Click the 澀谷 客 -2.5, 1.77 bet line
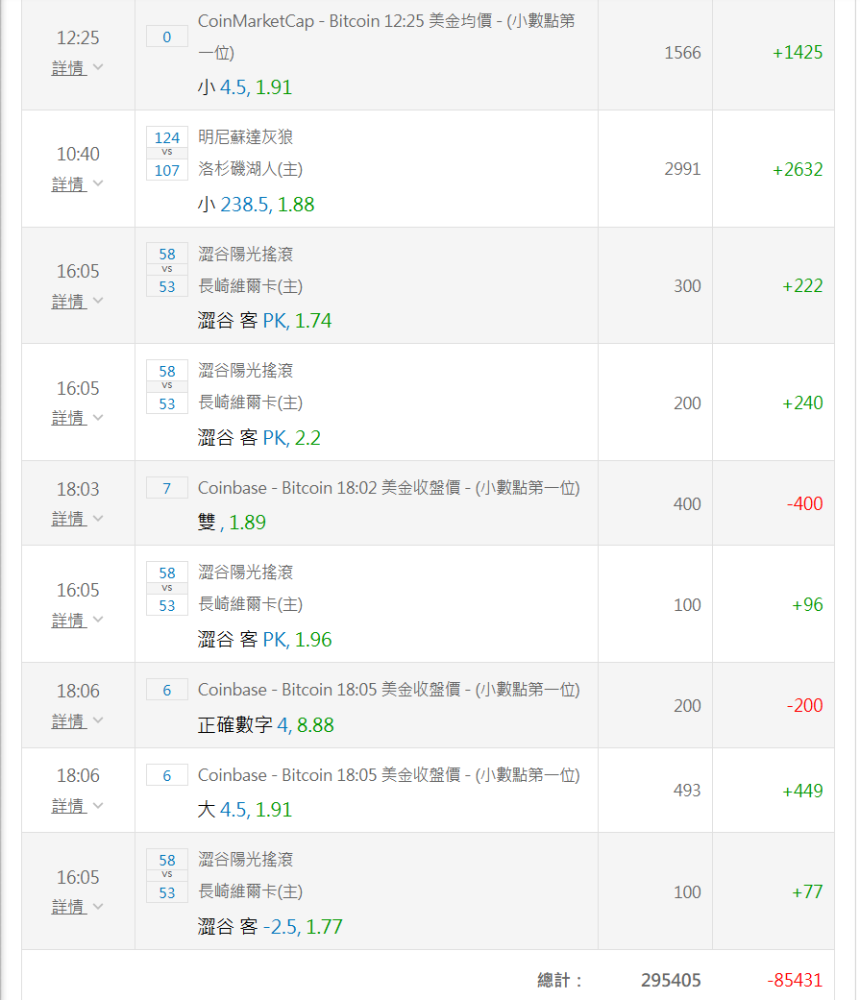Screen dimensions: 860x1000 [270, 927]
